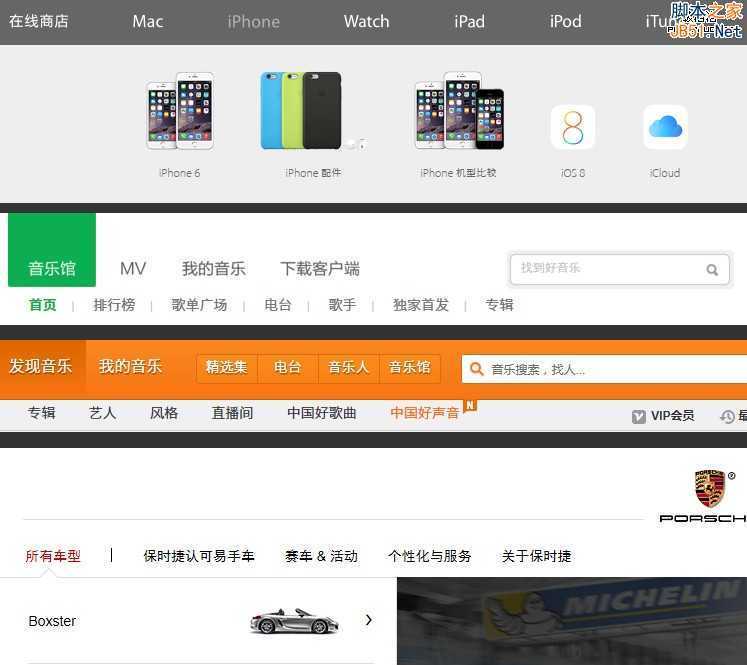The height and width of the screenshot is (665, 747).
Task: Open the 排行榜 link
Action: (114, 305)
